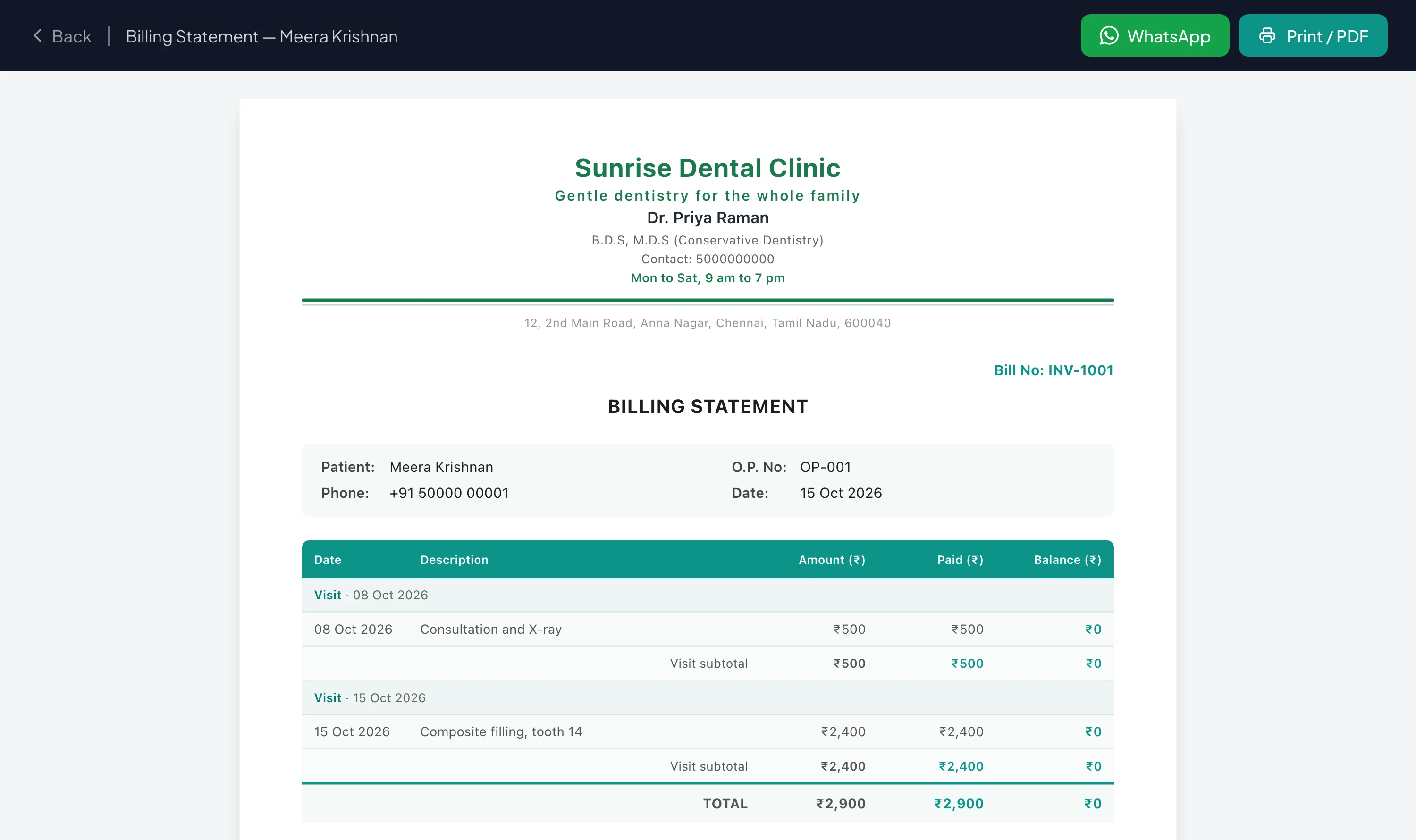This screenshot has width=1416, height=840.
Task: Click the Visit · 15 Oct 2026 group row
Action: coord(707,698)
